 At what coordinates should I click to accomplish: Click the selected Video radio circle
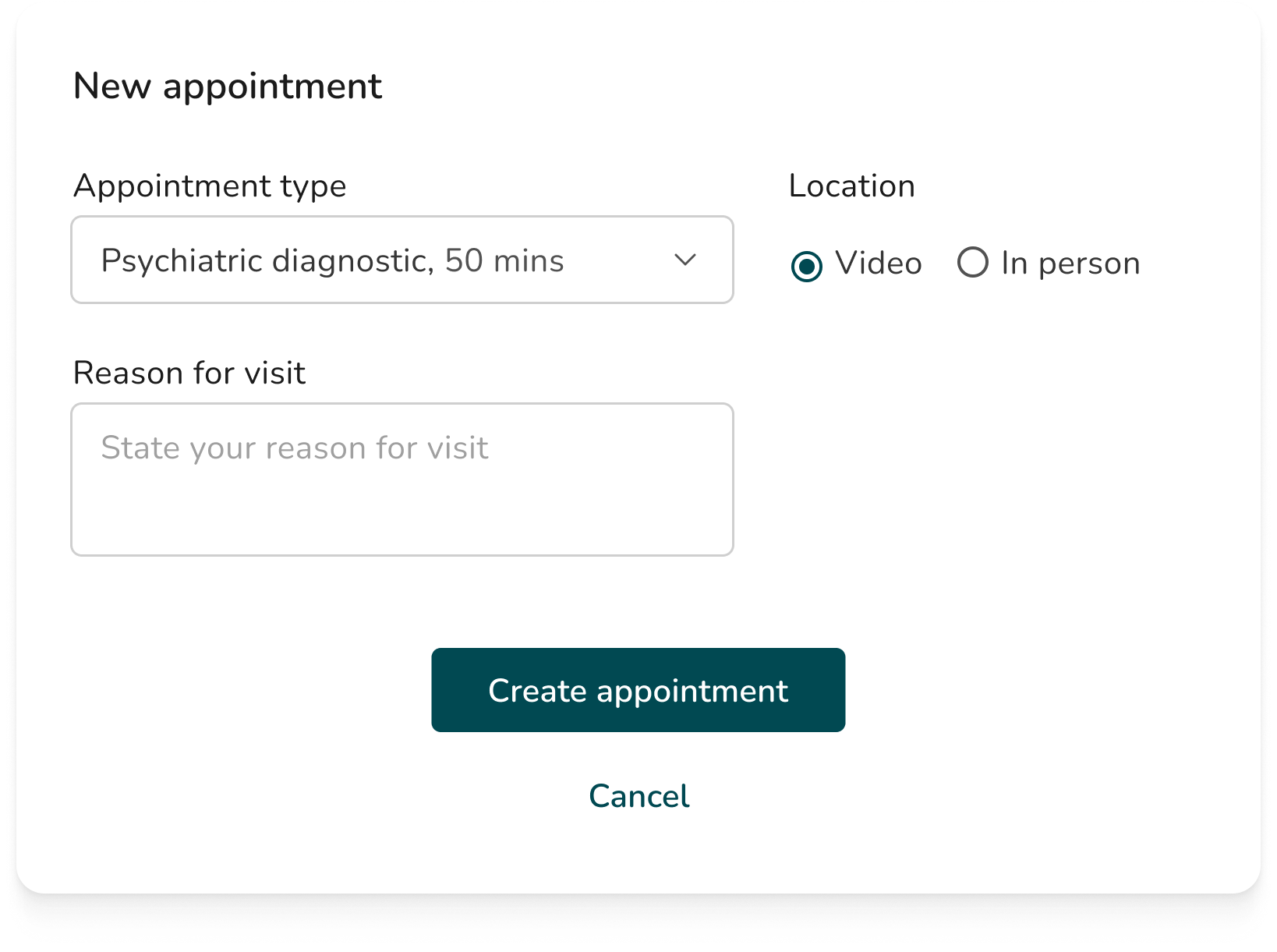[808, 264]
